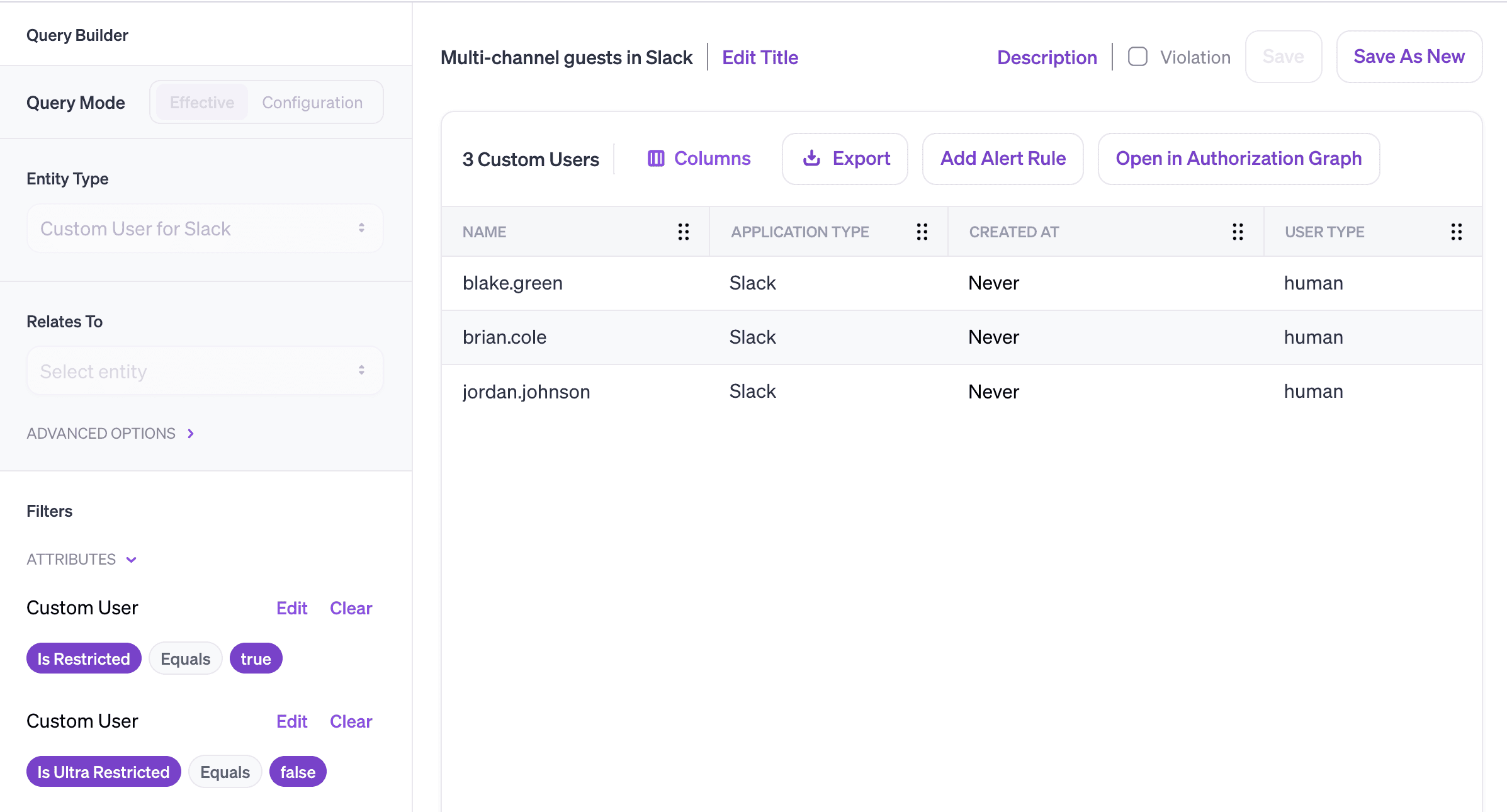Click the drag handle icon next to USER TYPE

(1459, 231)
